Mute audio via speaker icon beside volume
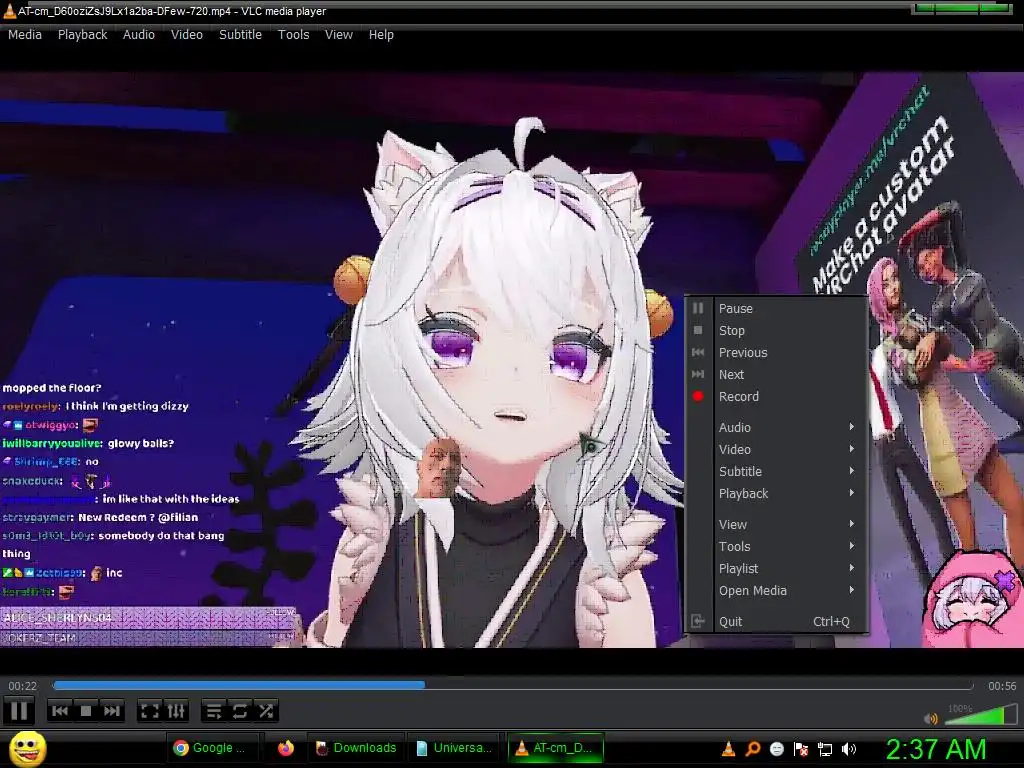The width and height of the screenshot is (1024, 768). (931, 718)
